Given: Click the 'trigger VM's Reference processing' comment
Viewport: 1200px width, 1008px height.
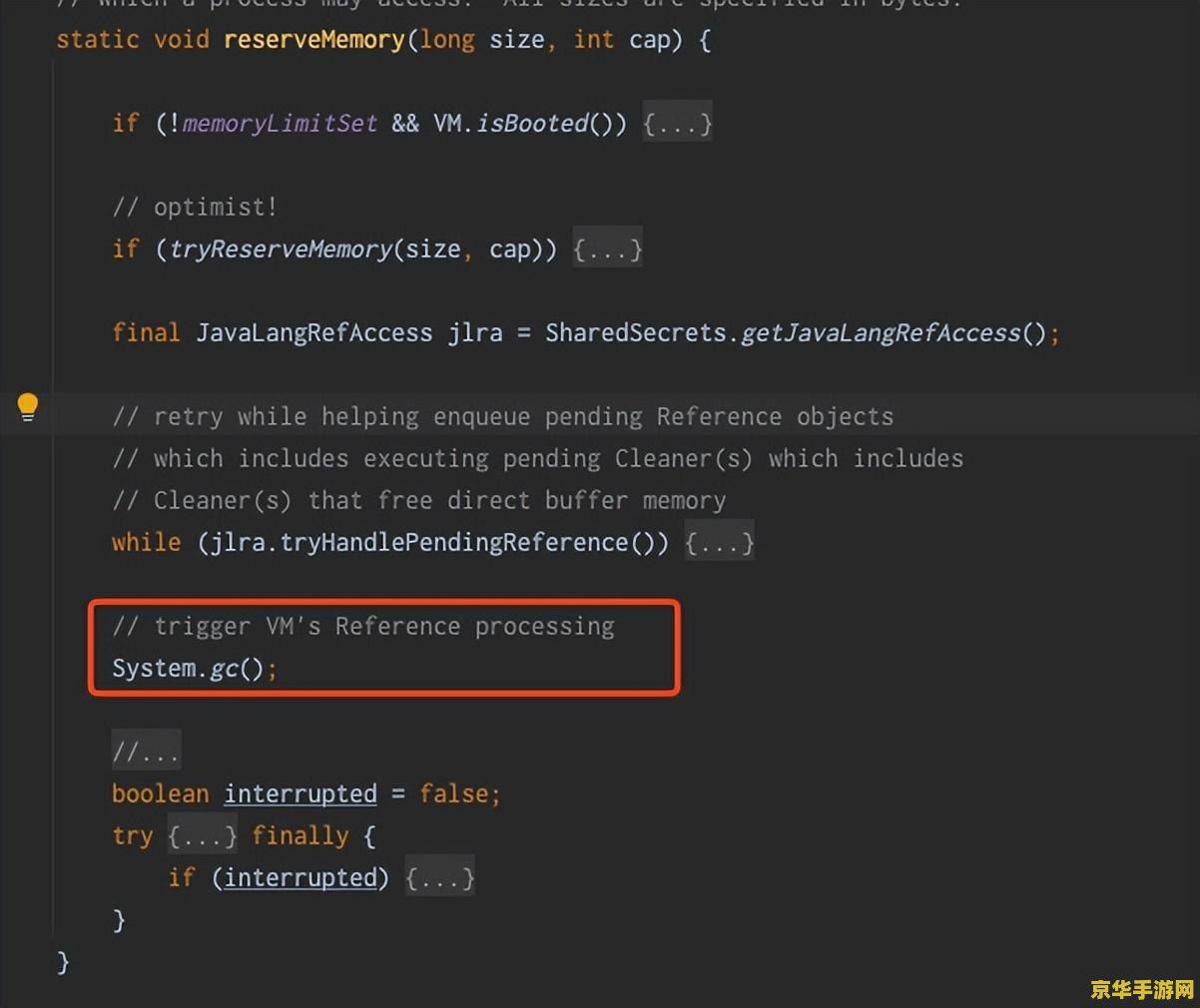Looking at the screenshot, I should 363,626.
